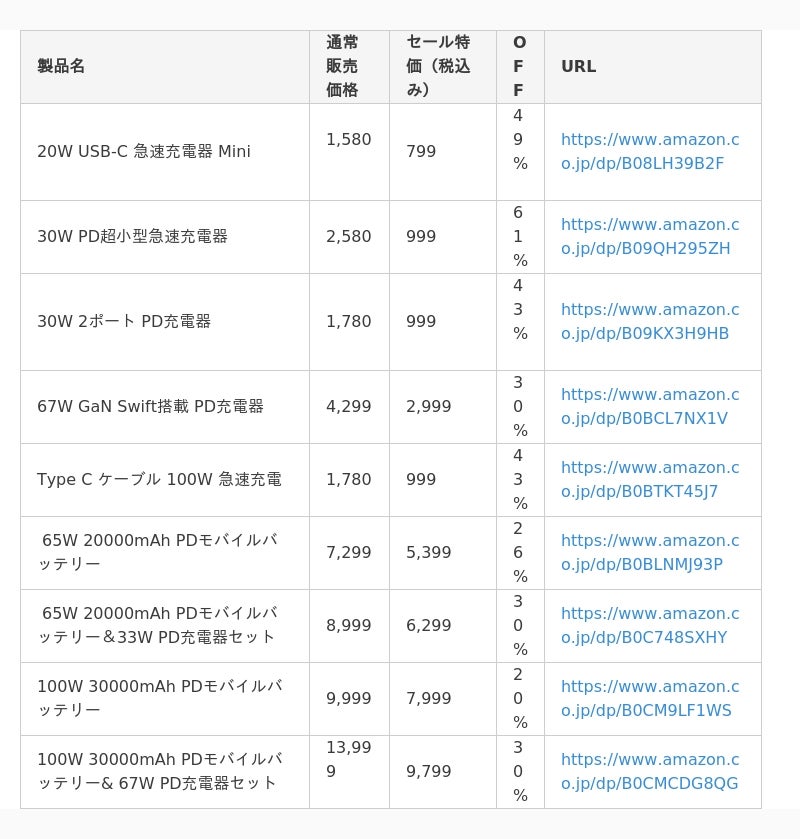The height and width of the screenshot is (839, 800).
Task: Select 65W 20000mAh battery with 7,299 price
Action: point(158,552)
